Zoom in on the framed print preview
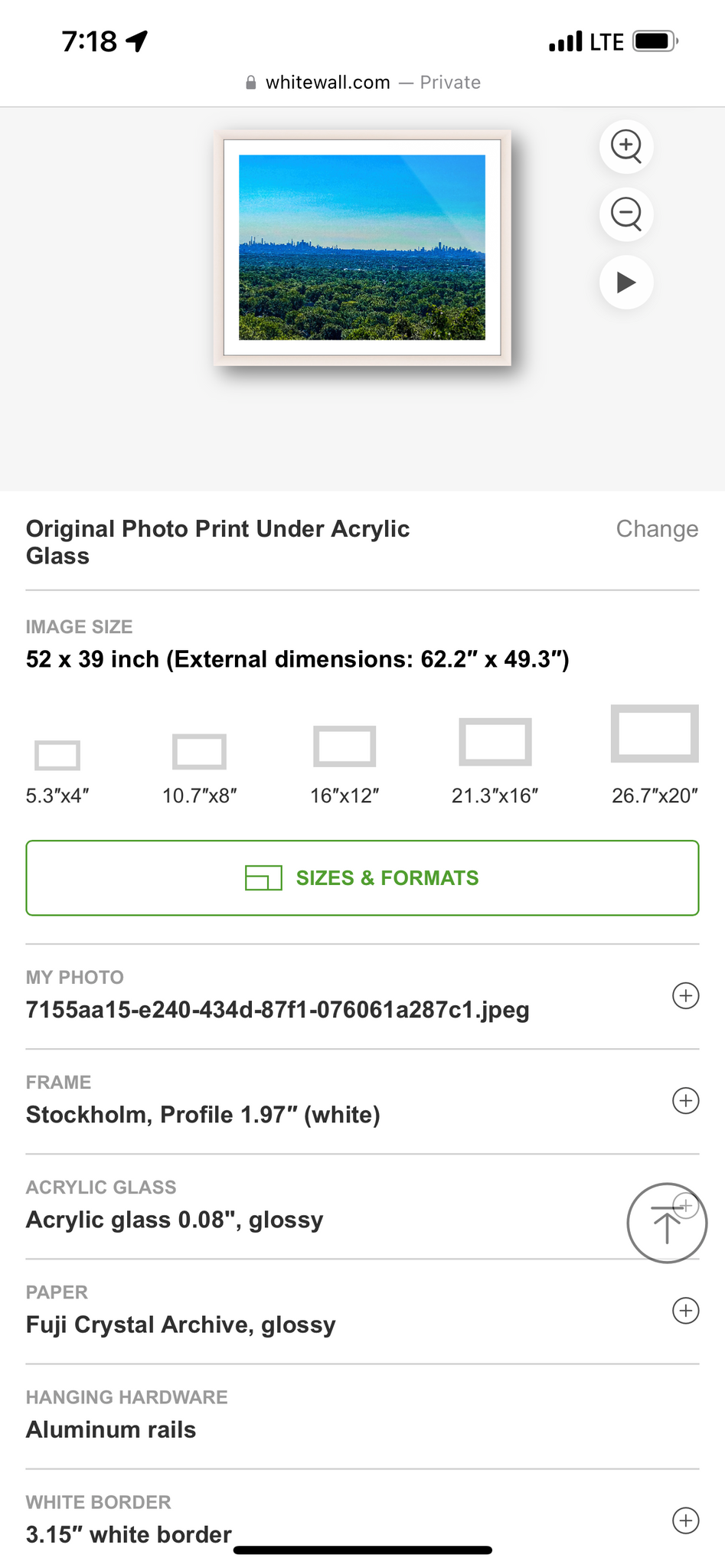Screen dimensions: 725x1568 (x=626, y=146)
